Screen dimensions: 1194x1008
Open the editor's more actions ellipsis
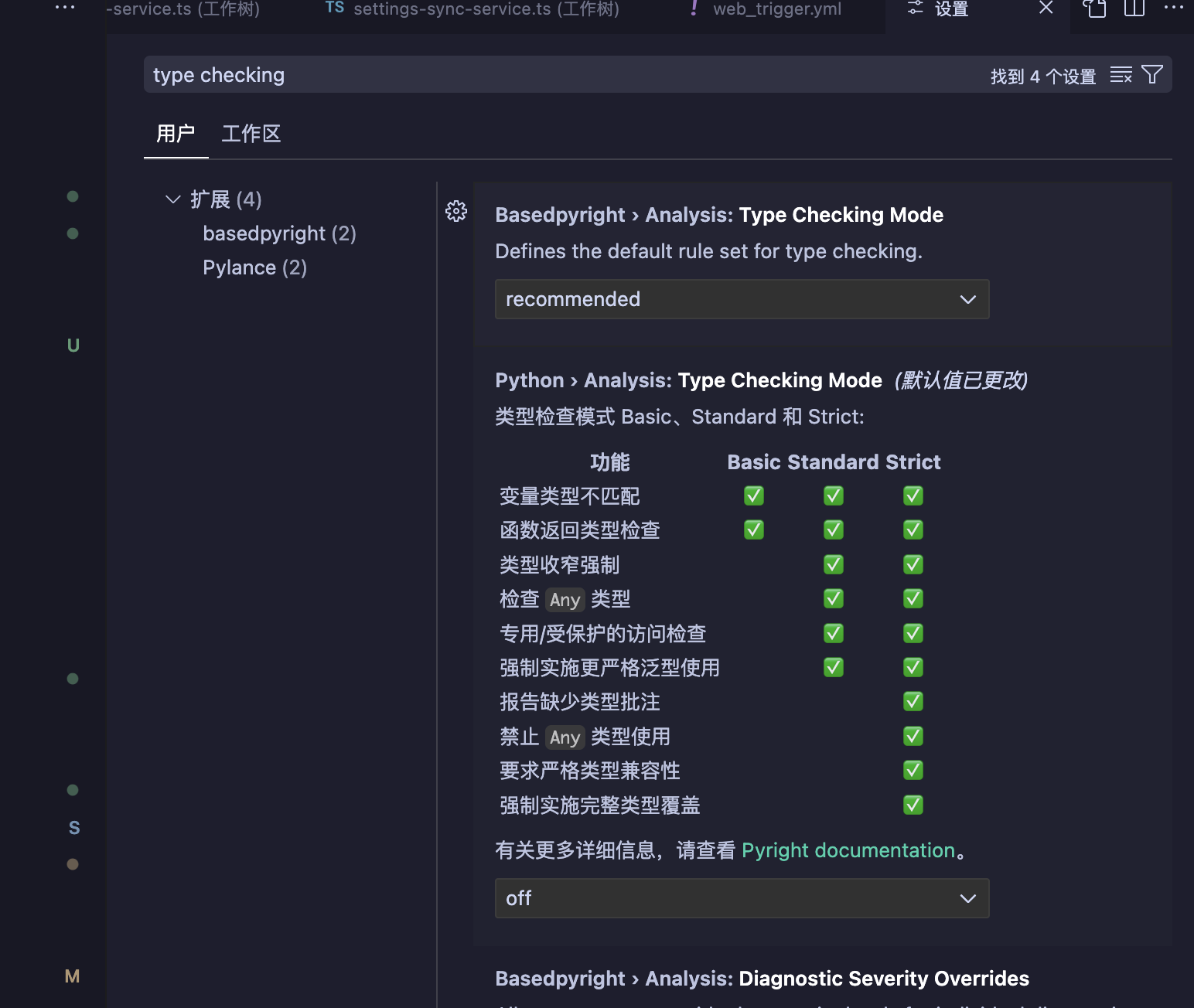[x=1173, y=9]
